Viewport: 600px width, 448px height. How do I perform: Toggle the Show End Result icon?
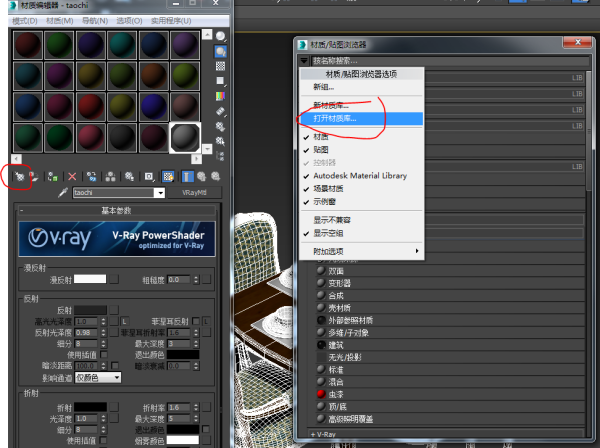click(x=187, y=176)
